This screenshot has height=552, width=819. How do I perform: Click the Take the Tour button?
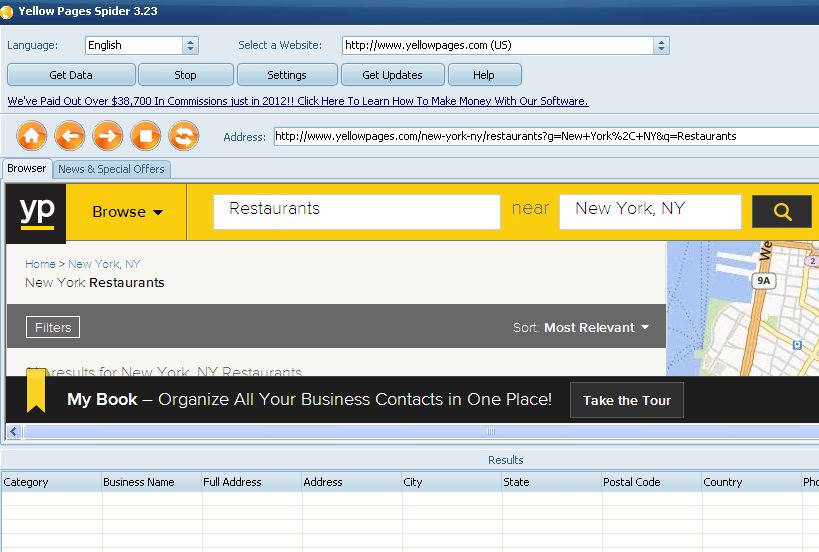(627, 400)
